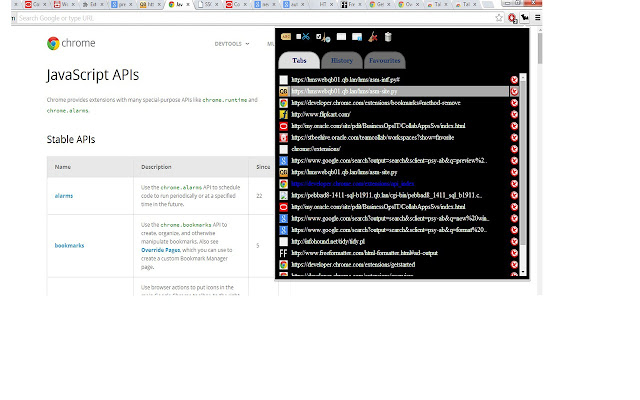
Task: Click the page's vertical scrollbar thumb
Action: [540, 48]
